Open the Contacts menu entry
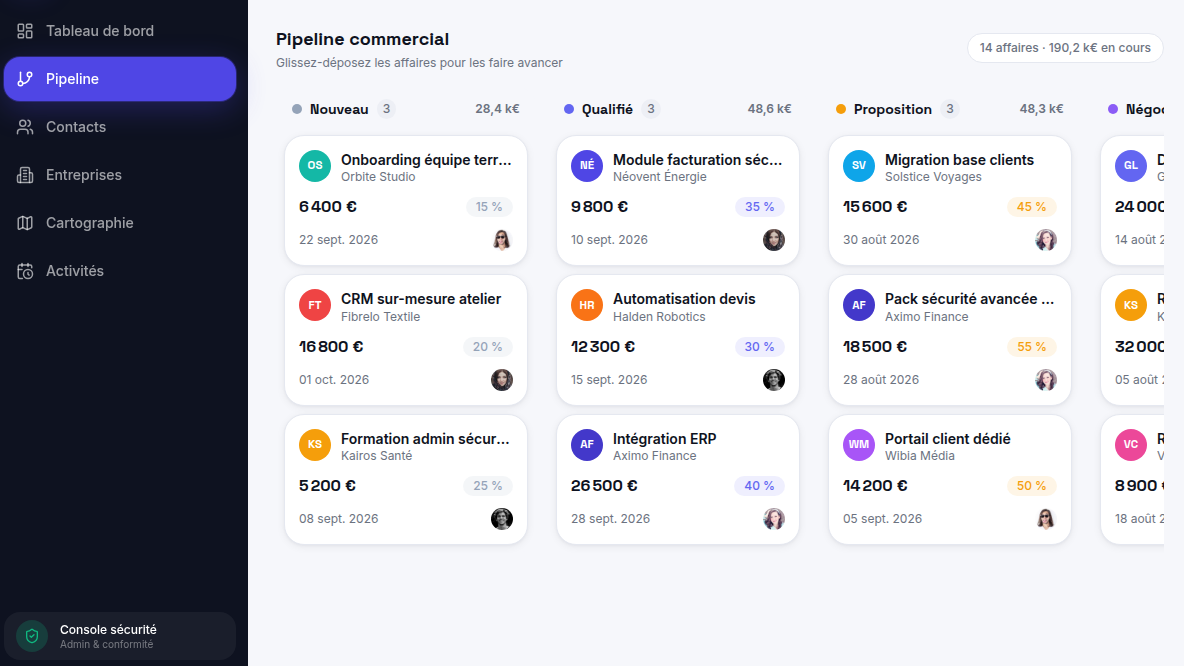The width and height of the screenshot is (1184, 666). 120,127
